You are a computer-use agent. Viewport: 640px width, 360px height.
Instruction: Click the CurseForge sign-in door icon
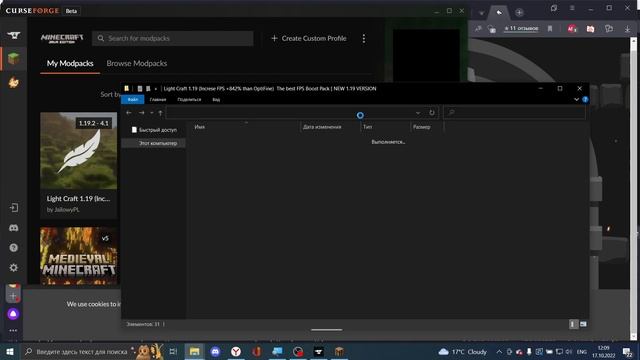(x=13, y=208)
